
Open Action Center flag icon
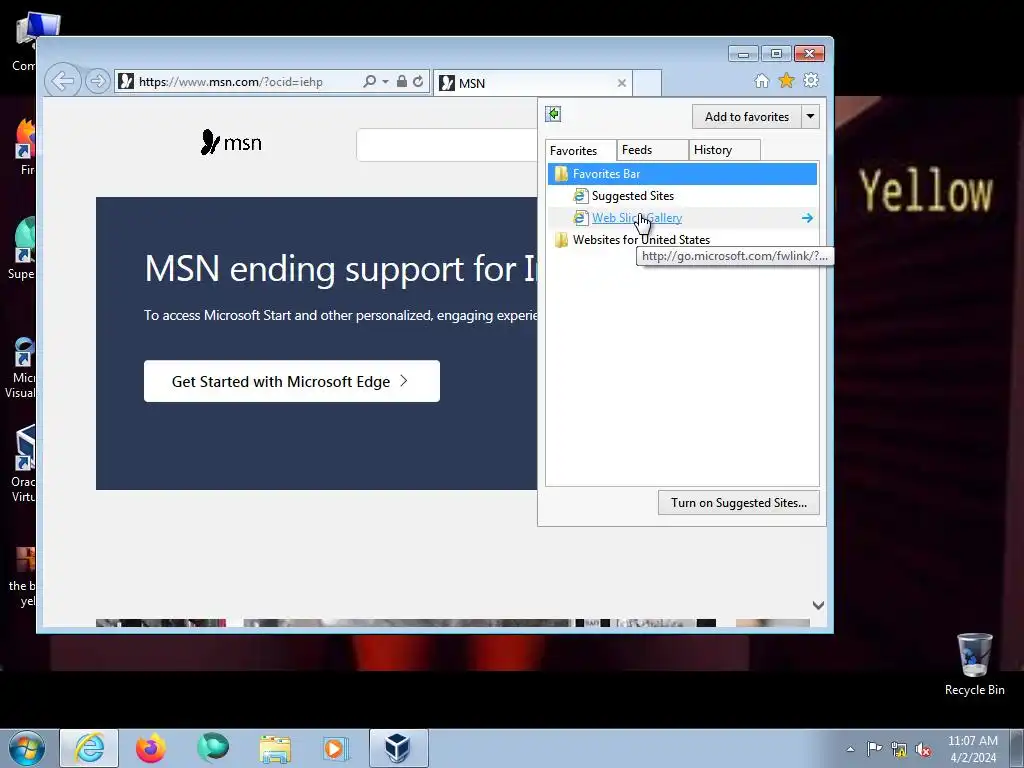pos(874,749)
